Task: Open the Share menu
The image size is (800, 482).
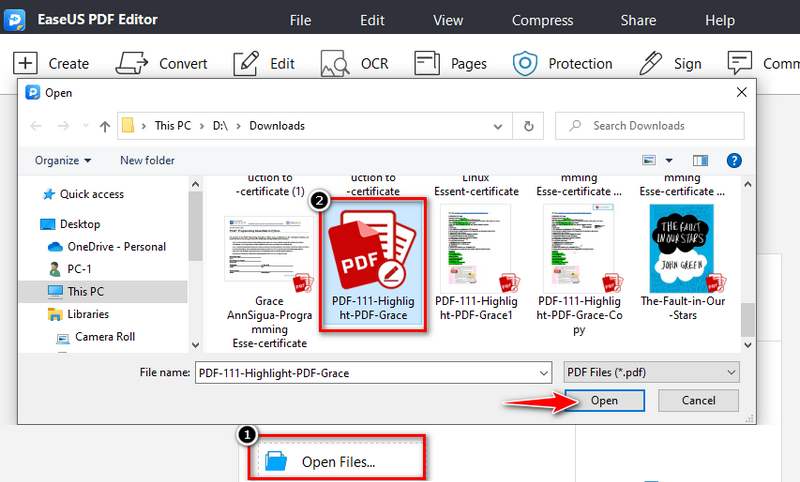Action: tap(638, 20)
